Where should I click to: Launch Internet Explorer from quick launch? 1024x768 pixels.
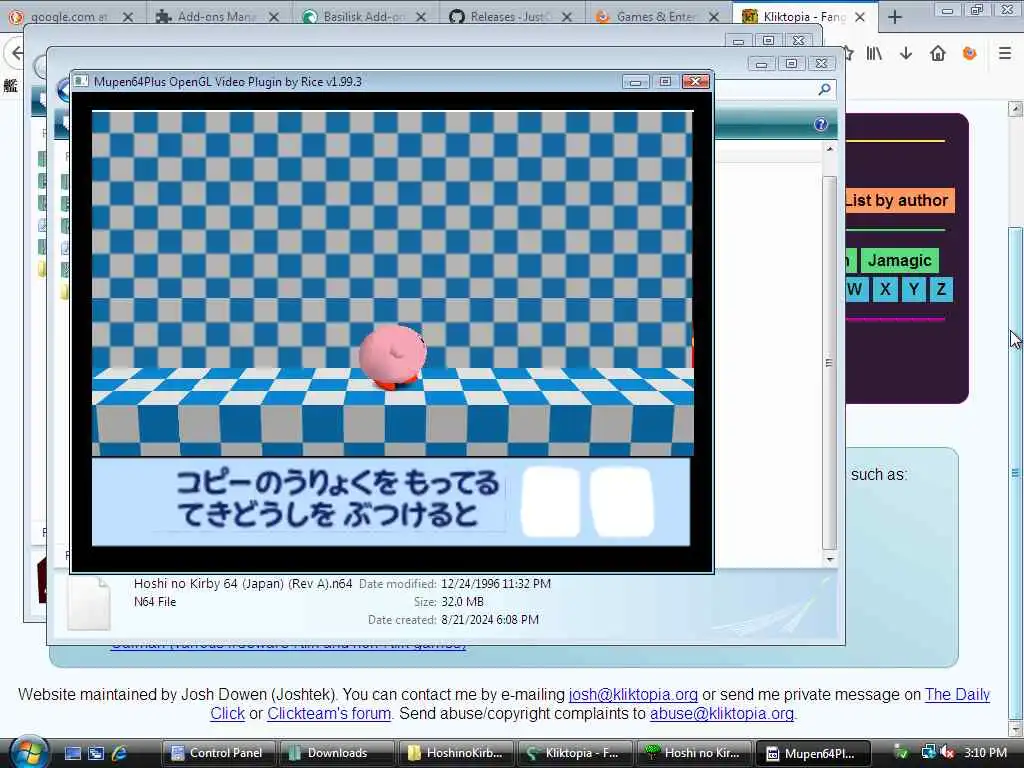pos(120,753)
